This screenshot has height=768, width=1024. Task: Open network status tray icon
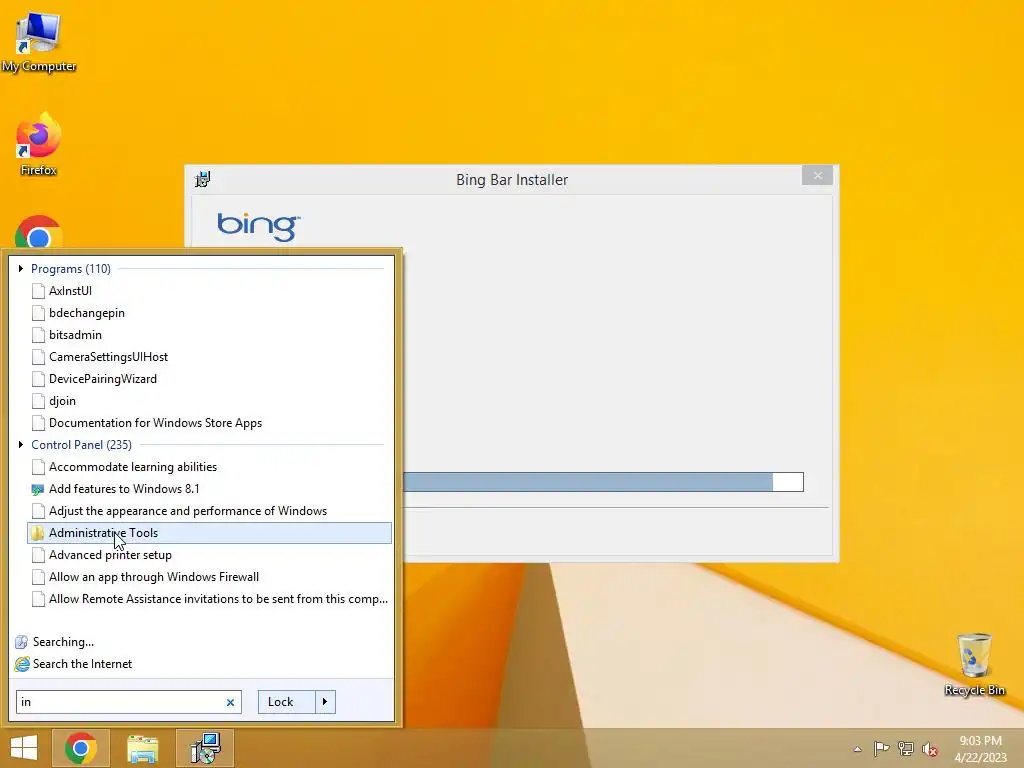tap(906, 748)
